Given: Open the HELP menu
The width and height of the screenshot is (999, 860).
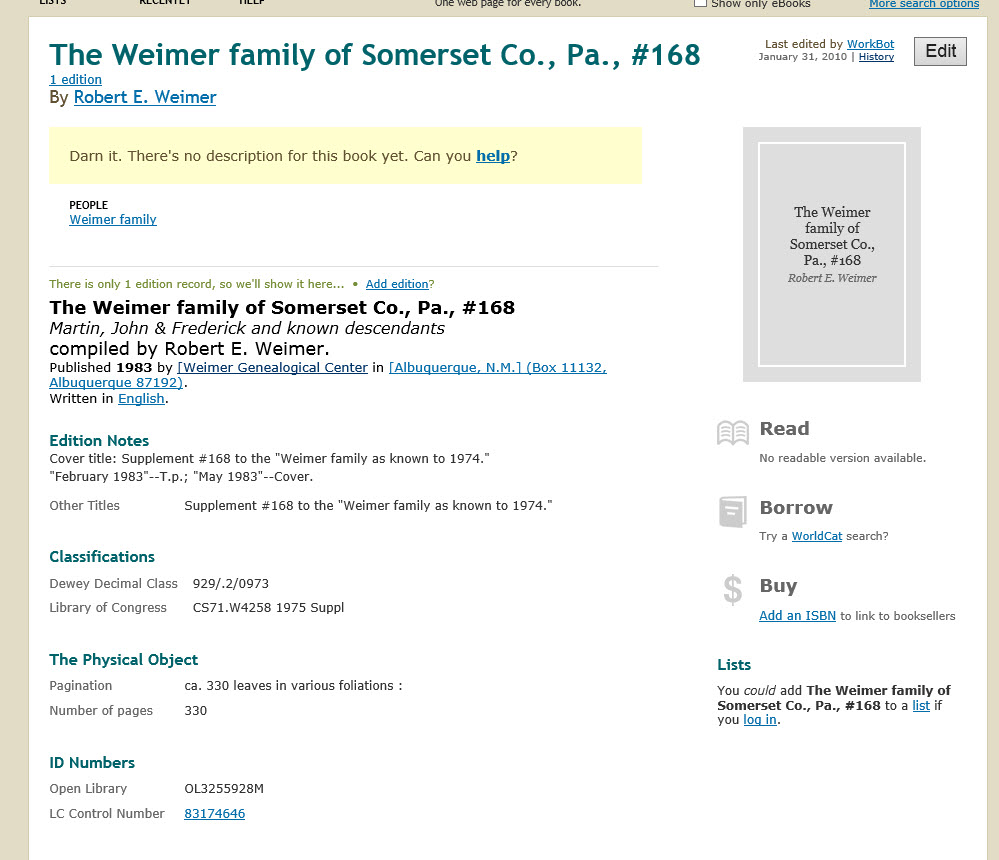Looking at the screenshot, I should [251, 3].
